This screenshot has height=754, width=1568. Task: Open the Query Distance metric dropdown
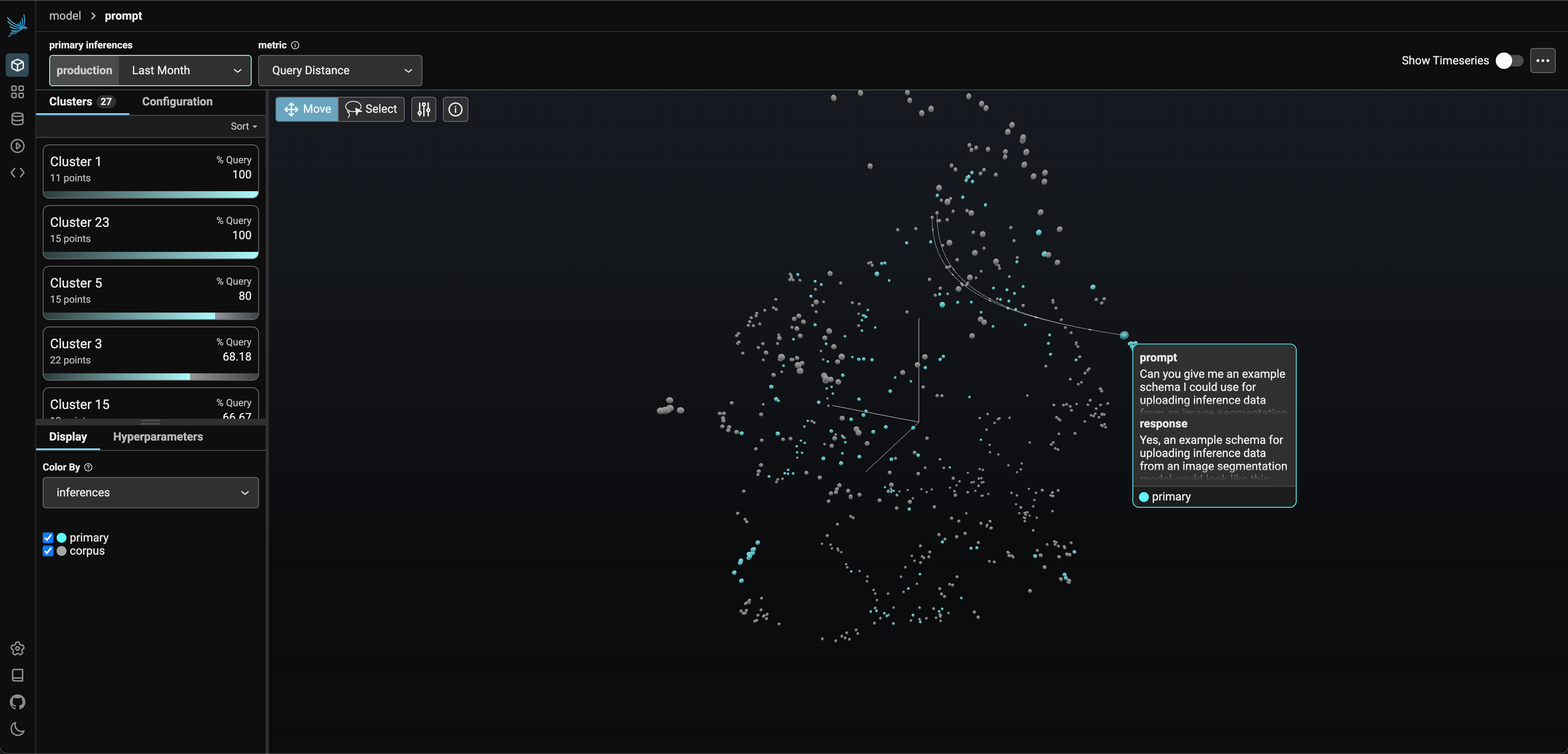[x=339, y=70]
